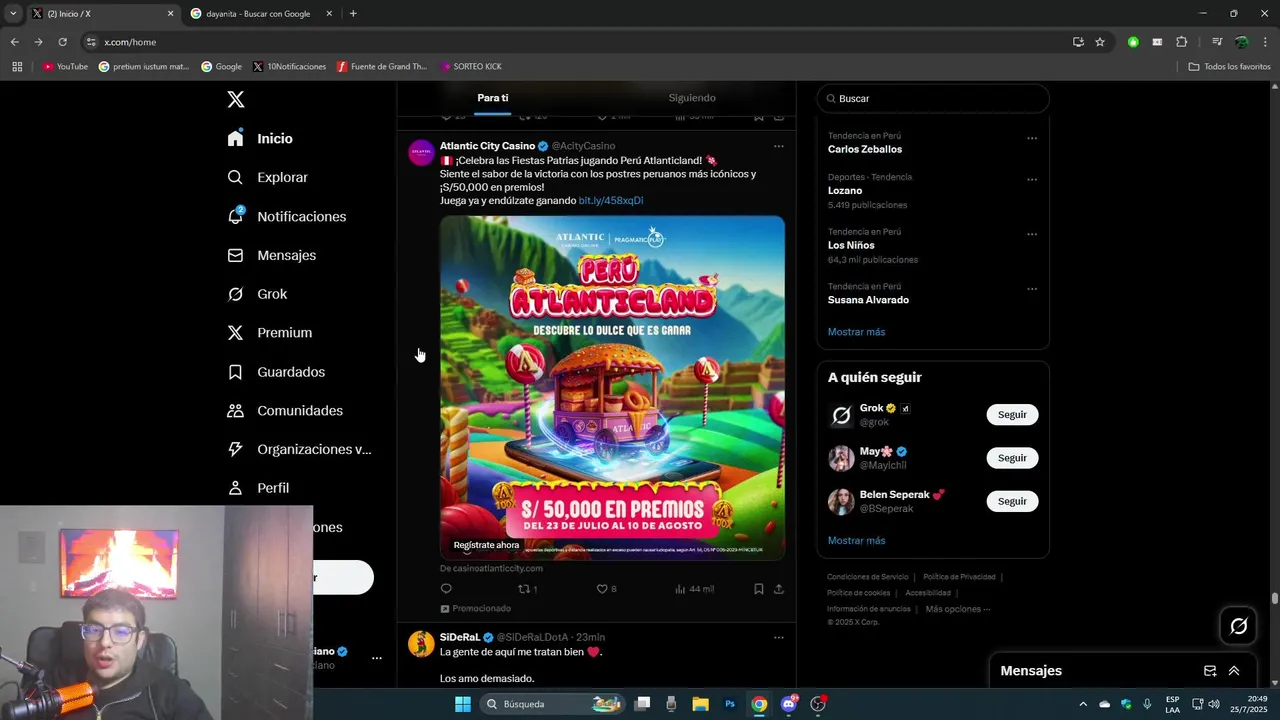Reload the page in Chrome
Viewport: 1280px width, 720px height.
pos(62,42)
